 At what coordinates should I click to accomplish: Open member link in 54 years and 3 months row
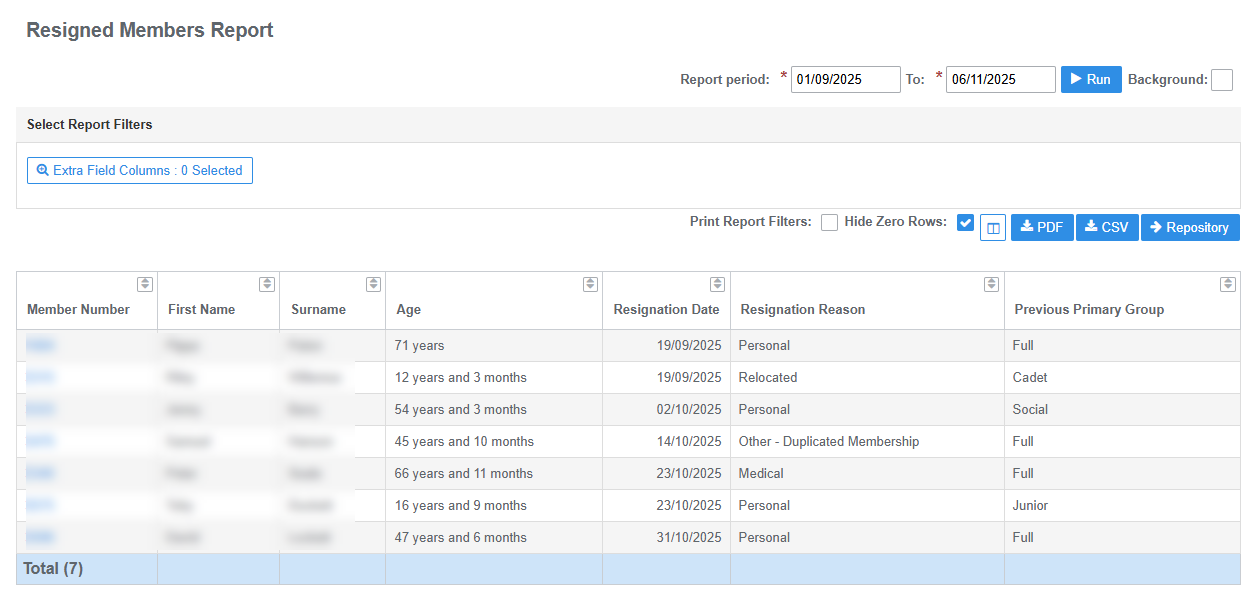tap(41, 409)
